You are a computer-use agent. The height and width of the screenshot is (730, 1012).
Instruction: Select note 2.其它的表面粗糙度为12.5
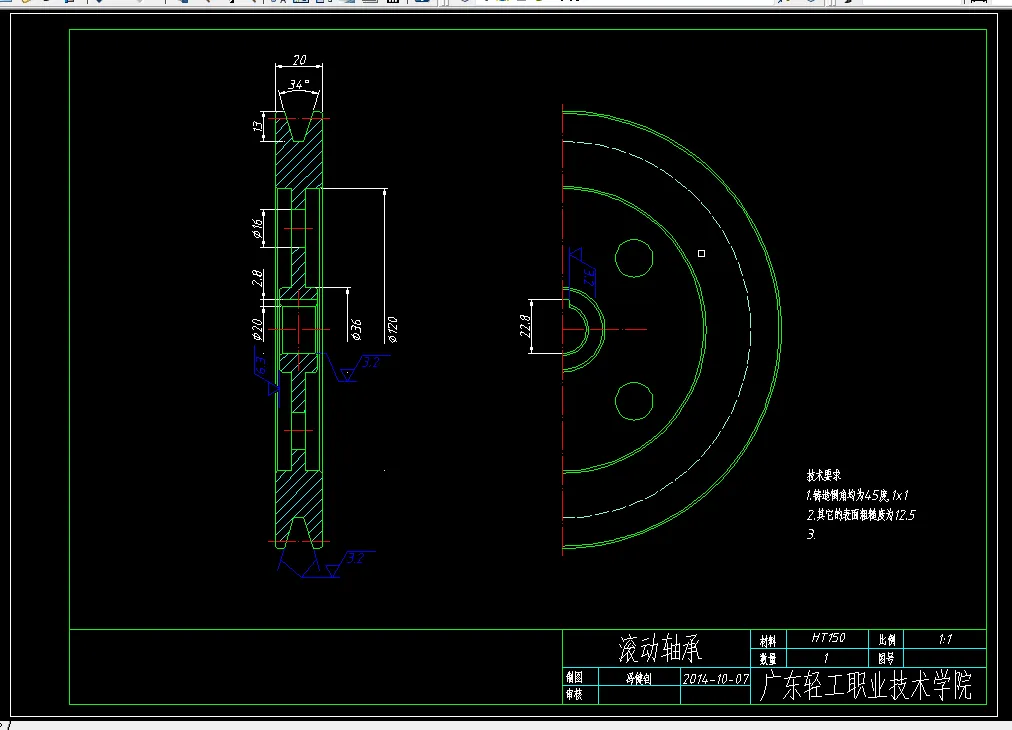click(x=860, y=515)
